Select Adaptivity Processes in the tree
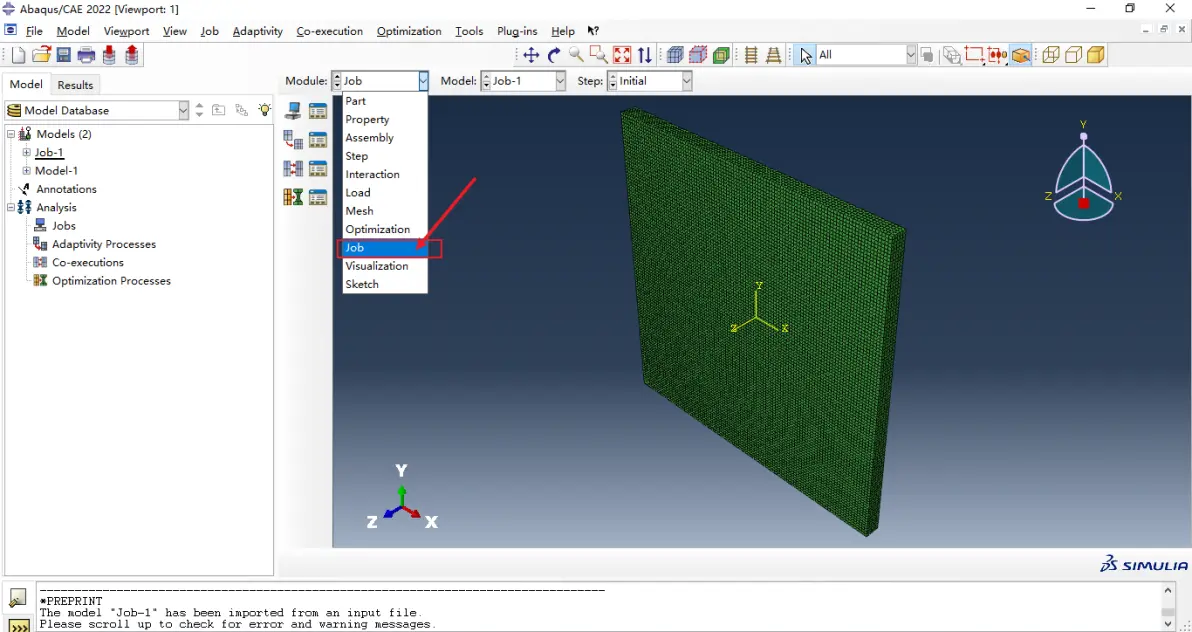This screenshot has height=632, width=1192. (x=104, y=244)
